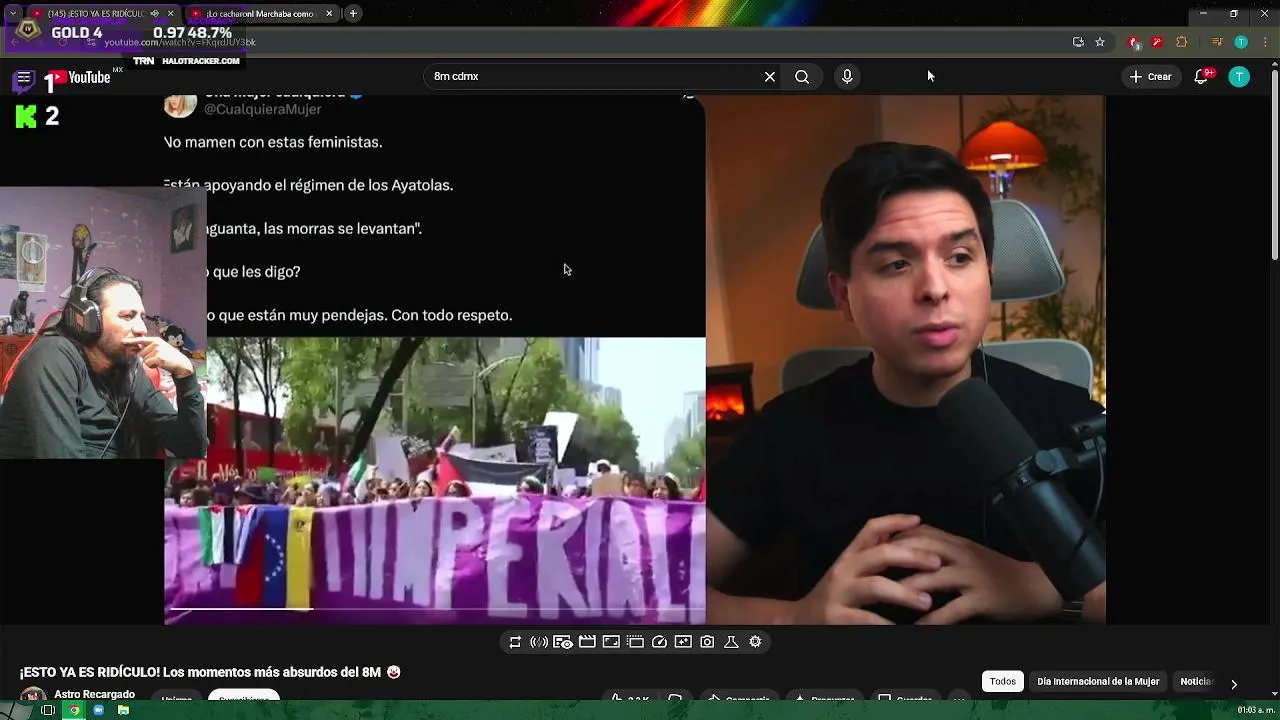Open YouTube notifications bell
1280x720 pixels.
[1202, 77]
